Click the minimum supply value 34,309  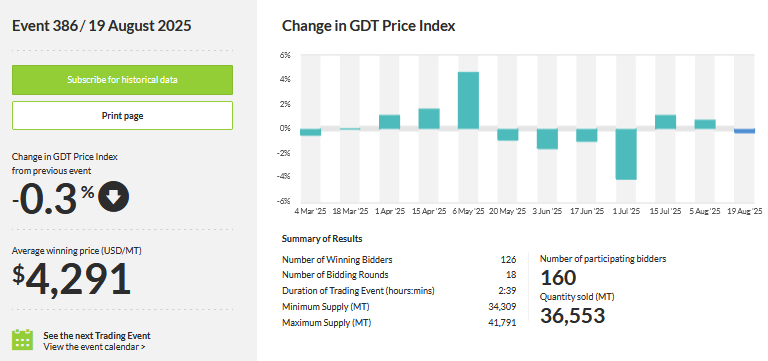(504, 307)
